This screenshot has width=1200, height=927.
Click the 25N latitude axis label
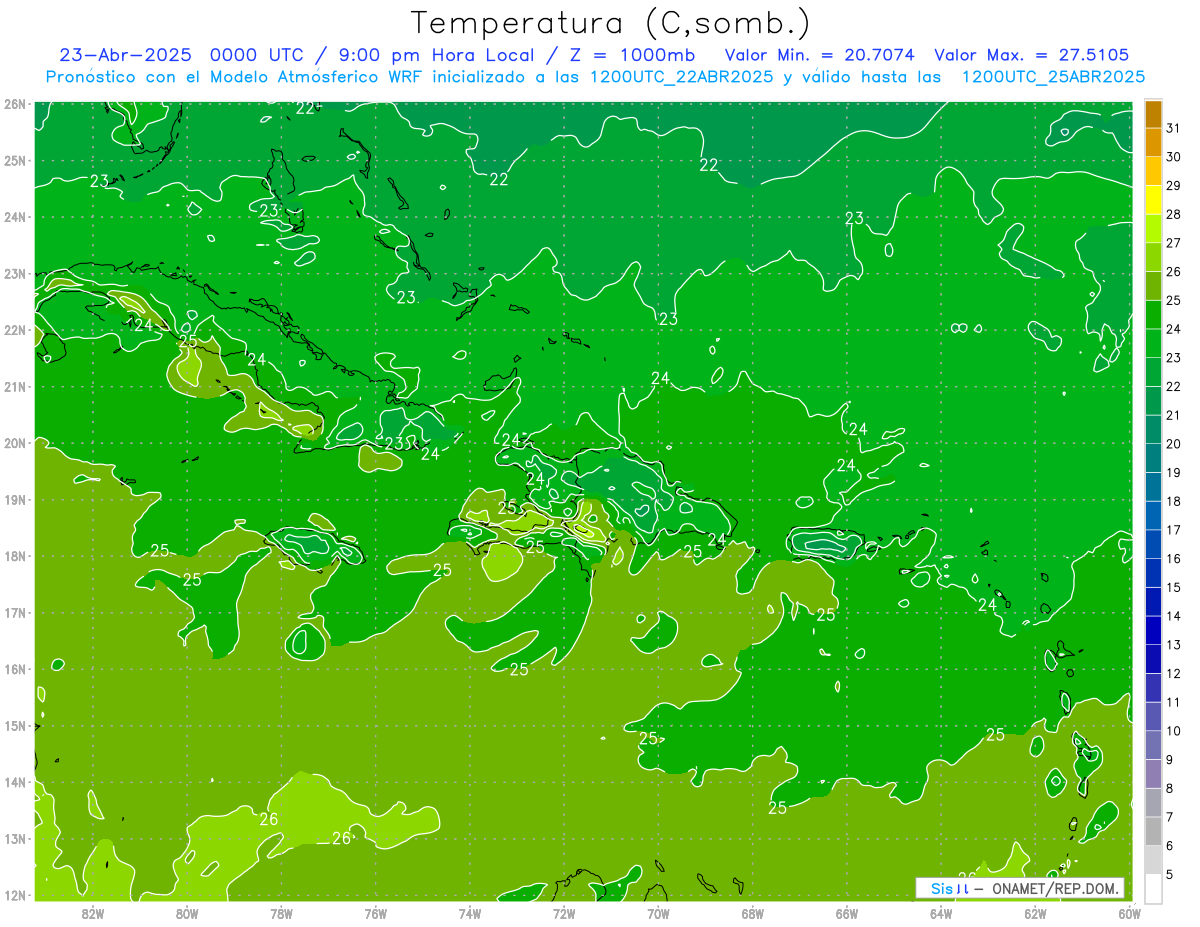(x=15, y=160)
